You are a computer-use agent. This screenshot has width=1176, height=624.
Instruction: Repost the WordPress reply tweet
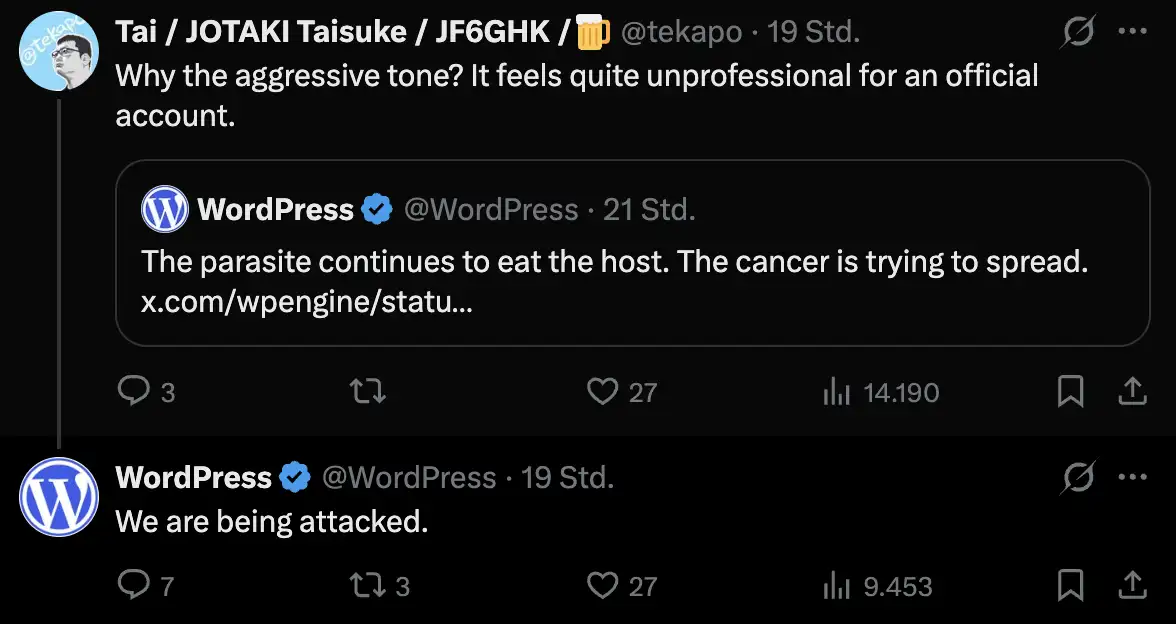(369, 585)
